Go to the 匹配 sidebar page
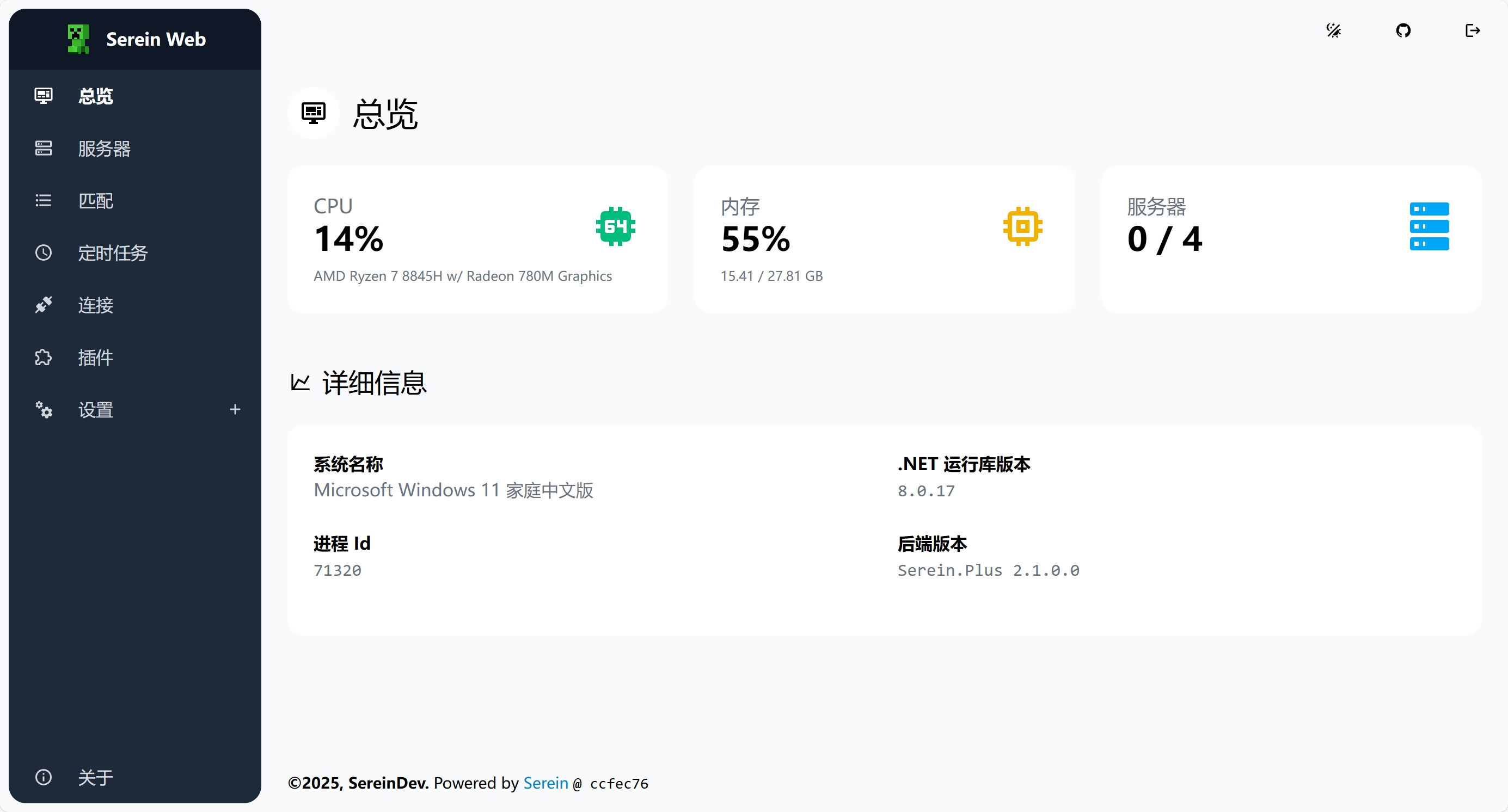 pos(135,201)
